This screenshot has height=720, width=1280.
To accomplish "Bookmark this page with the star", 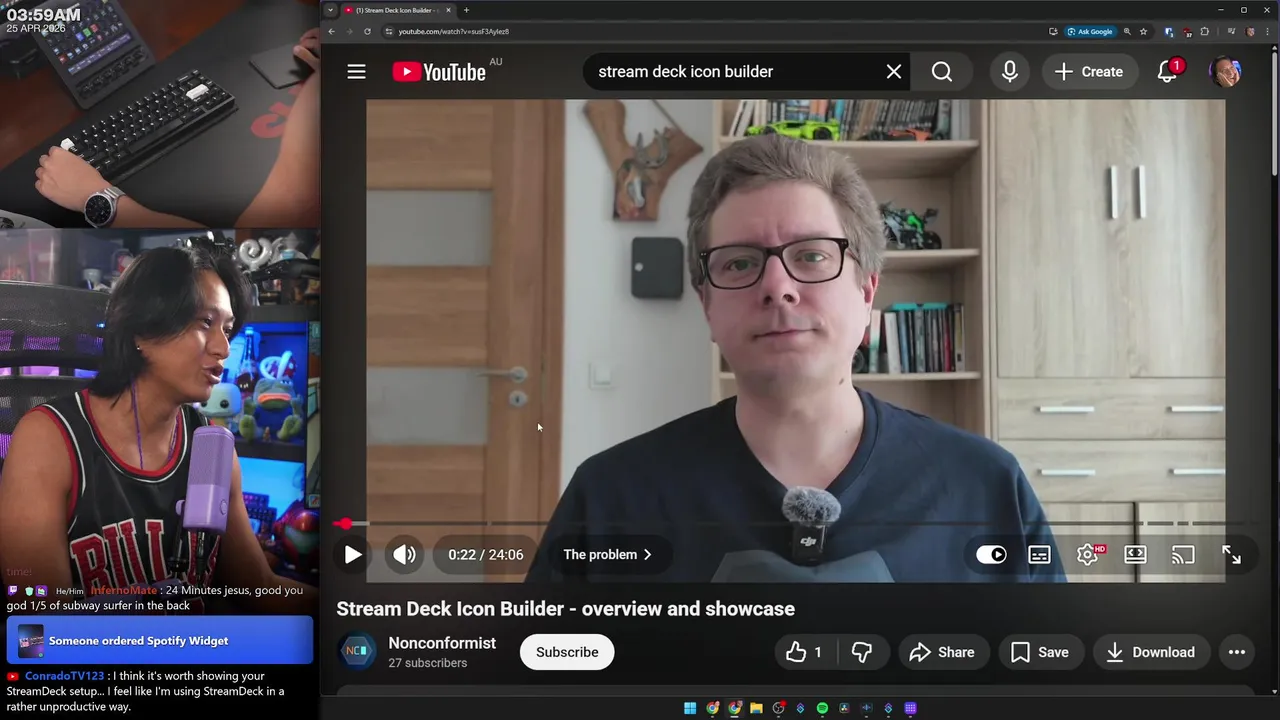I will 1143,31.
